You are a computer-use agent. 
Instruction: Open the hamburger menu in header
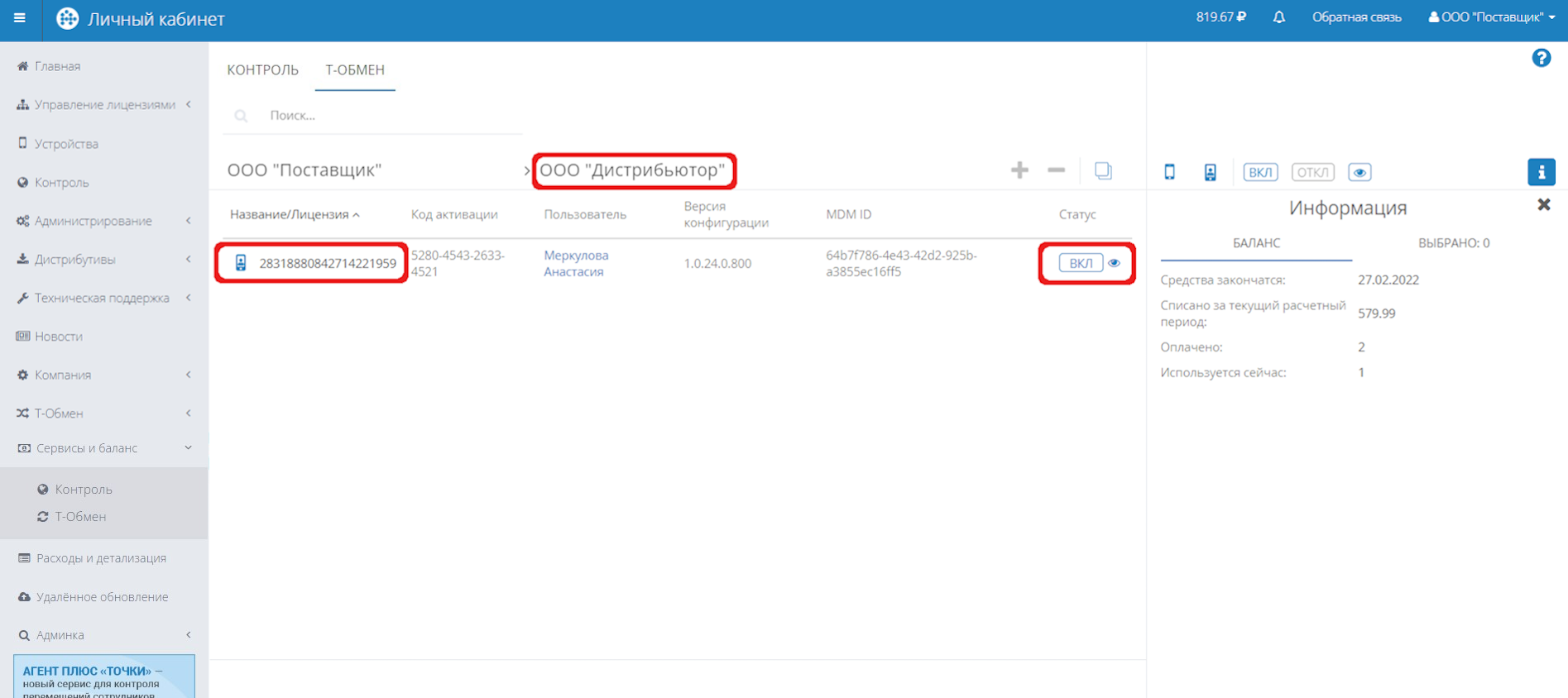[20, 18]
